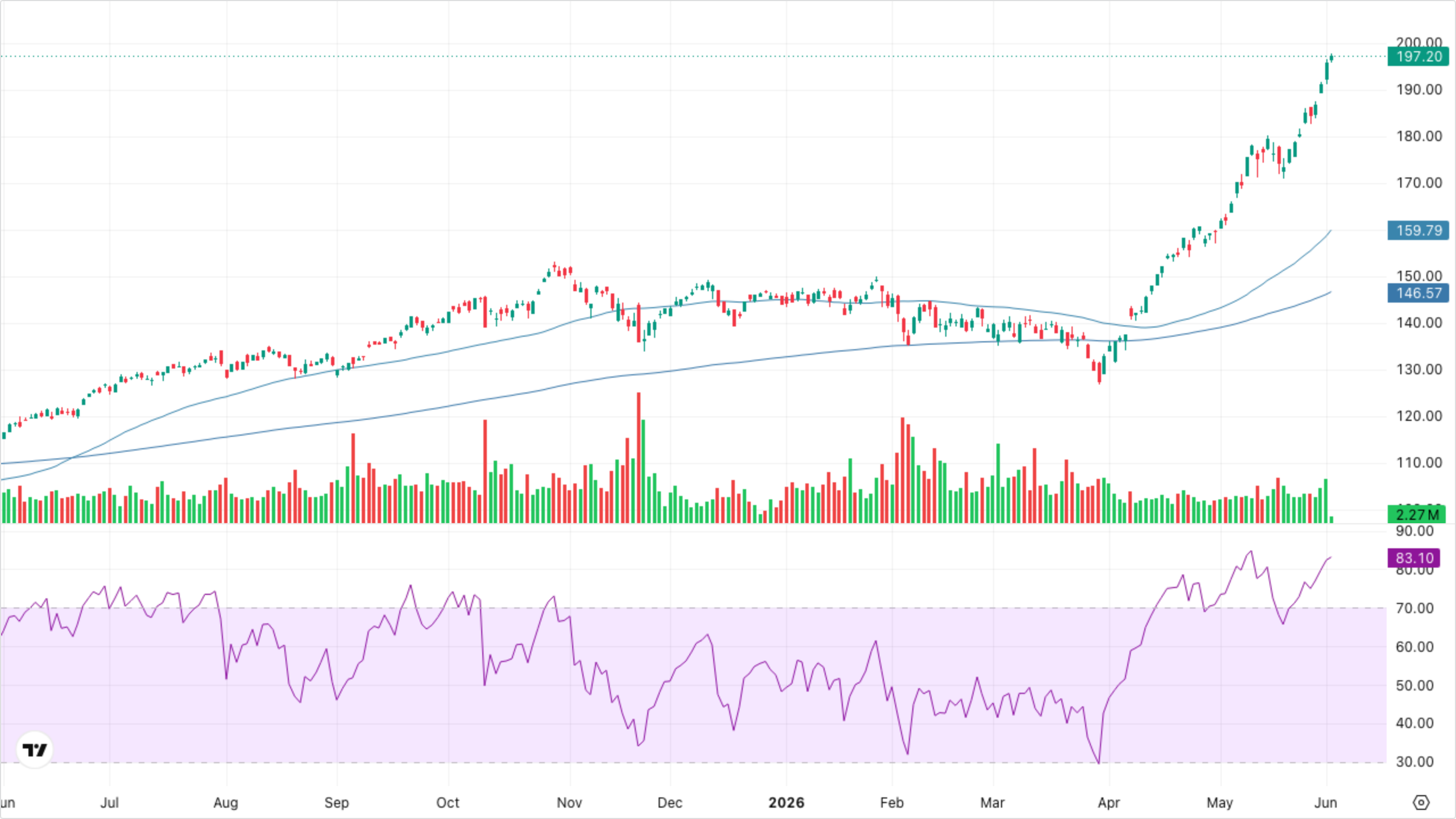Viewport: 1456px width, 819px height.
Task: Click the 180.00 price axis label
Action: [x=1419, y=136]
